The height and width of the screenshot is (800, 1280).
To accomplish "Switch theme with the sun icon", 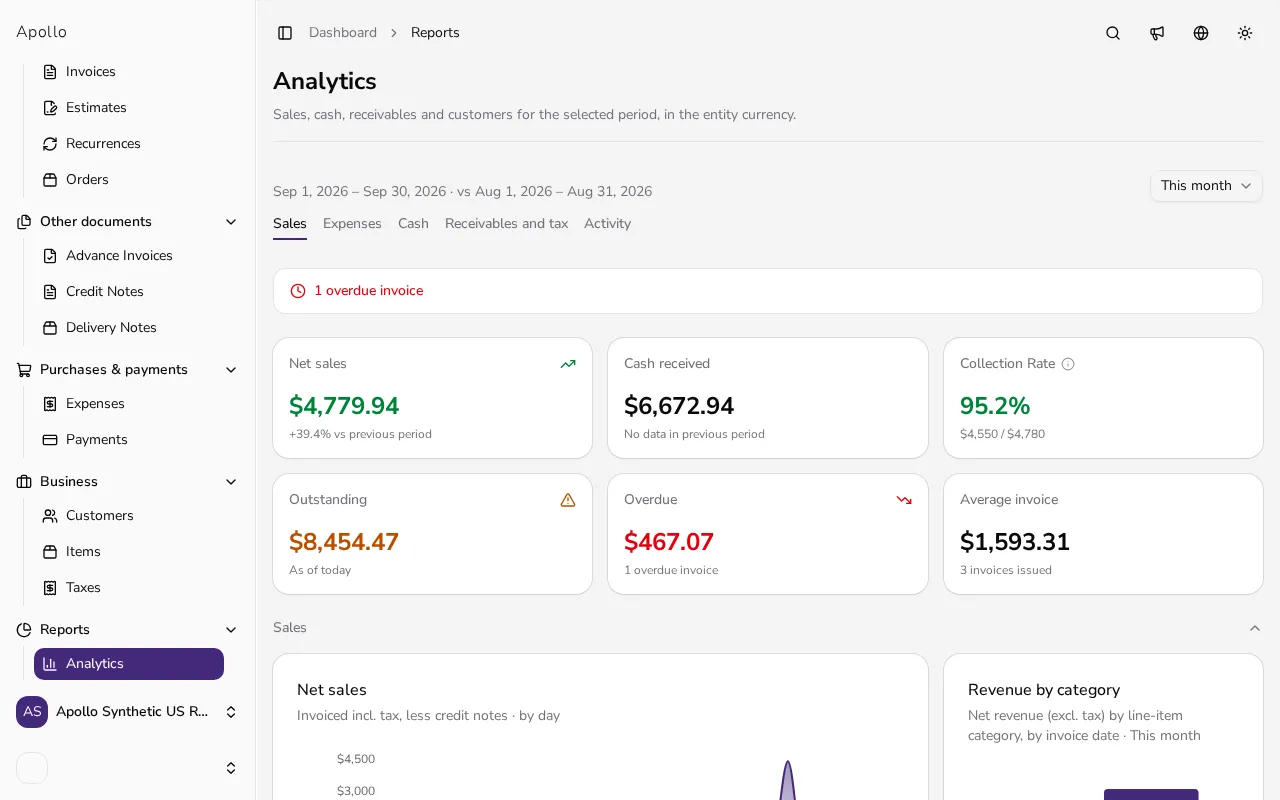I will coord(1245,33).
